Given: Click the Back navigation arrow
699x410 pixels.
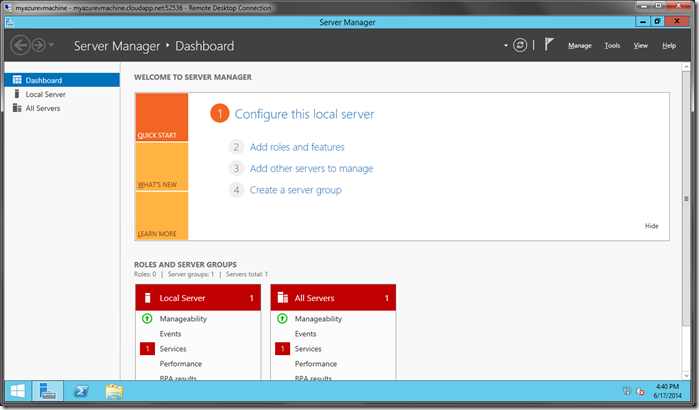Looking at the screenshot, I should pos(20,45).
